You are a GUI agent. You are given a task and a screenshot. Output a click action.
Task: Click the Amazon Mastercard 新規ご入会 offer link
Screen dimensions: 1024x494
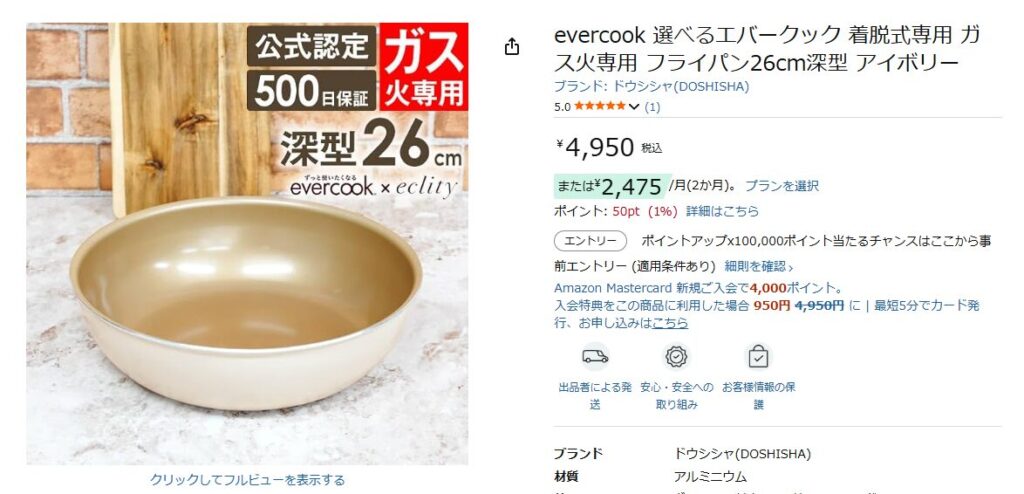(699, 288)
